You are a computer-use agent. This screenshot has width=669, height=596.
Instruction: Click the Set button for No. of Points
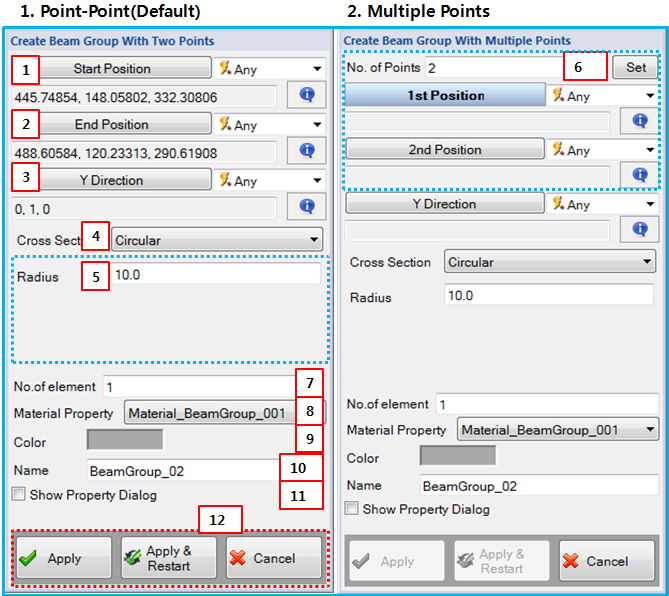point(635,67)
